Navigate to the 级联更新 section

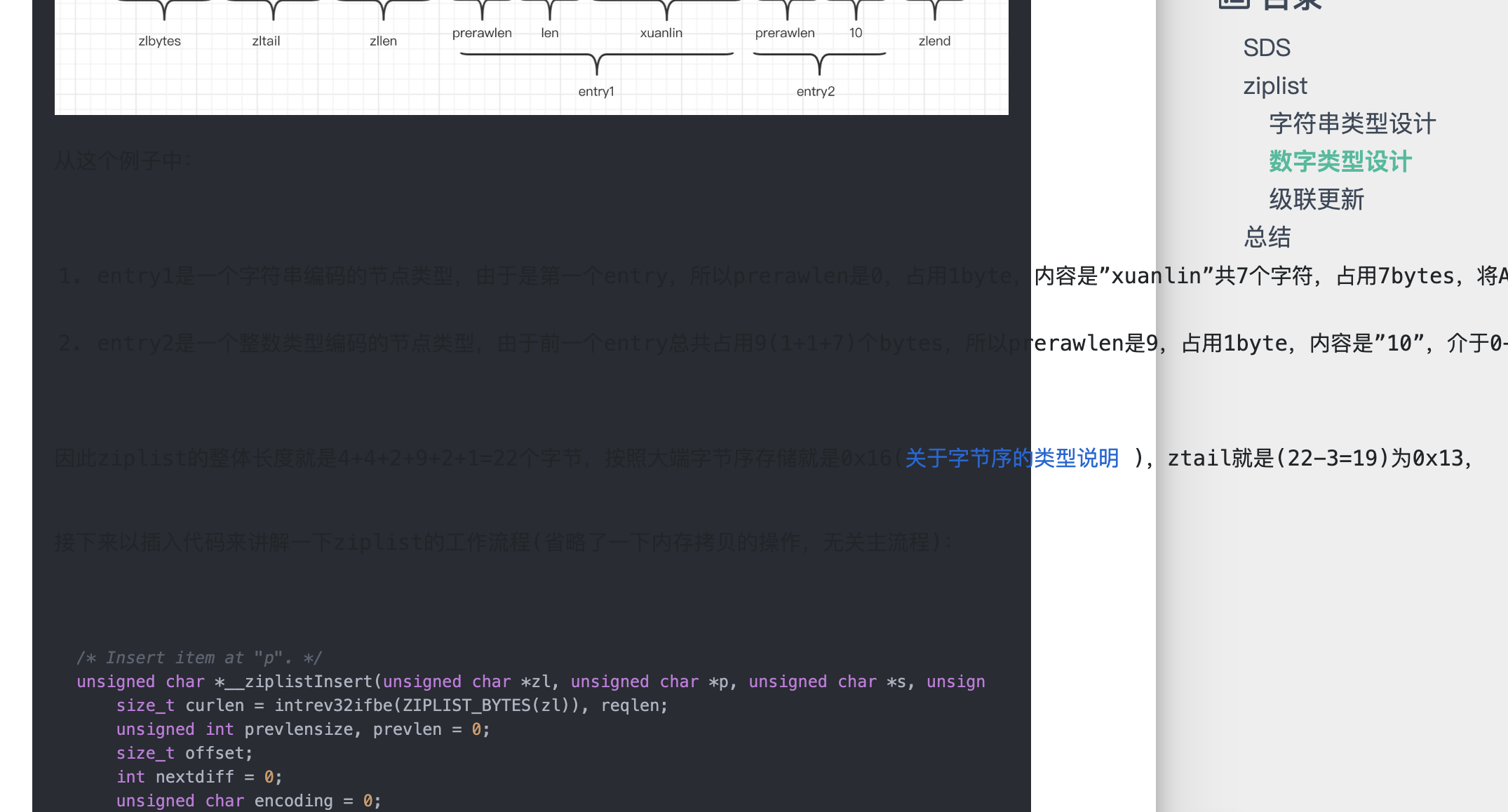point(1316,200)
